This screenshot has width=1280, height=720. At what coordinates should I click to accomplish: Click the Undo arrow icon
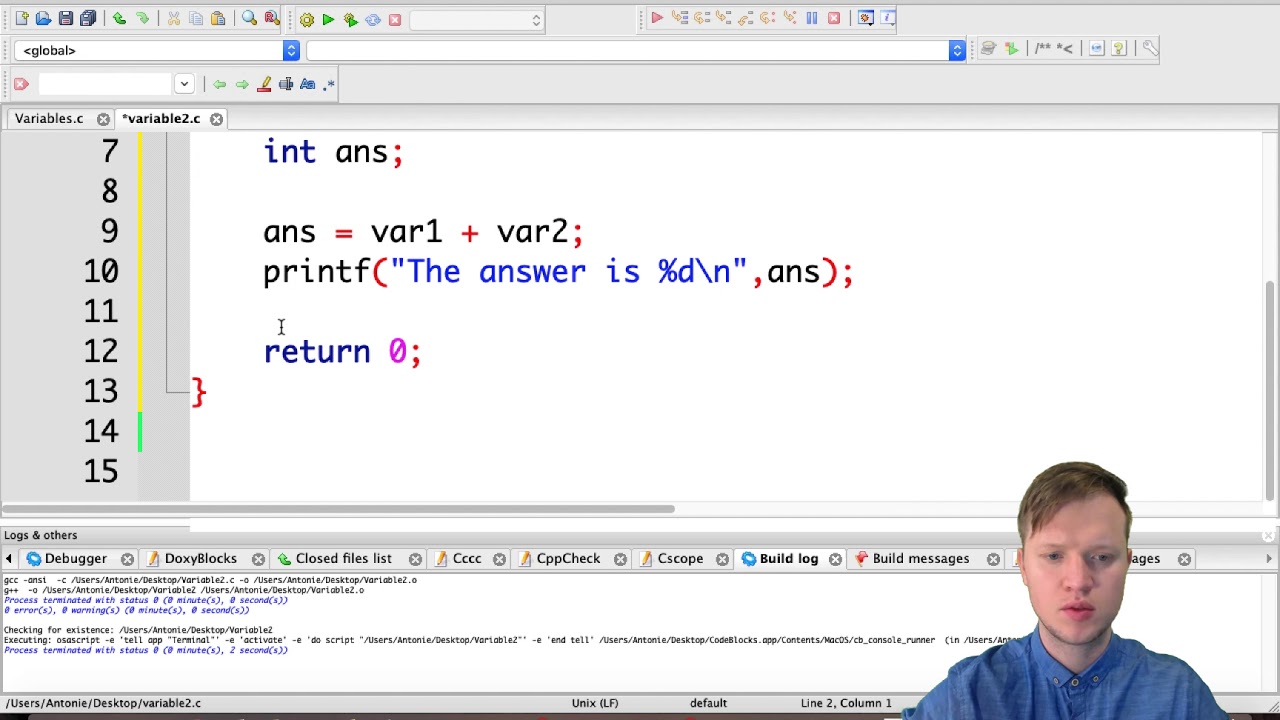coord(119,18)
